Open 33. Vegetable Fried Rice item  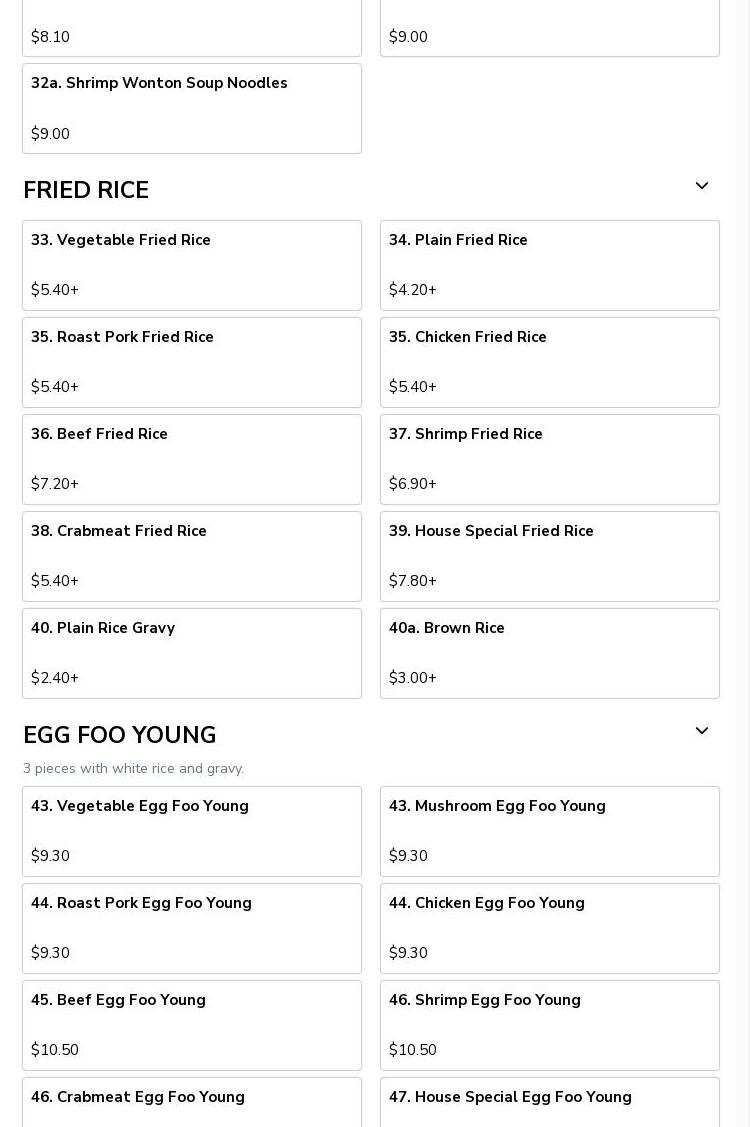[192, 265]
